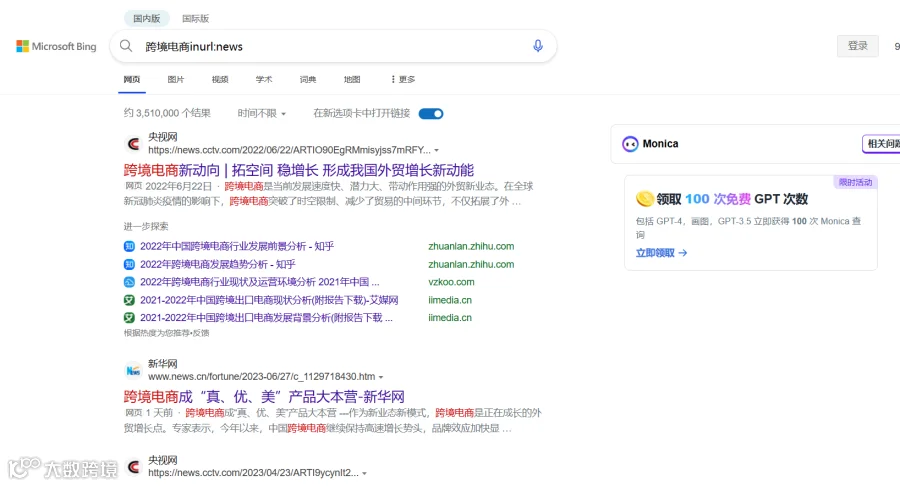Viewport: 900px width, 486px height.
Task: Open result 跨境电商成真、优、美产品大本营-新华网
Action: (264, 397)
